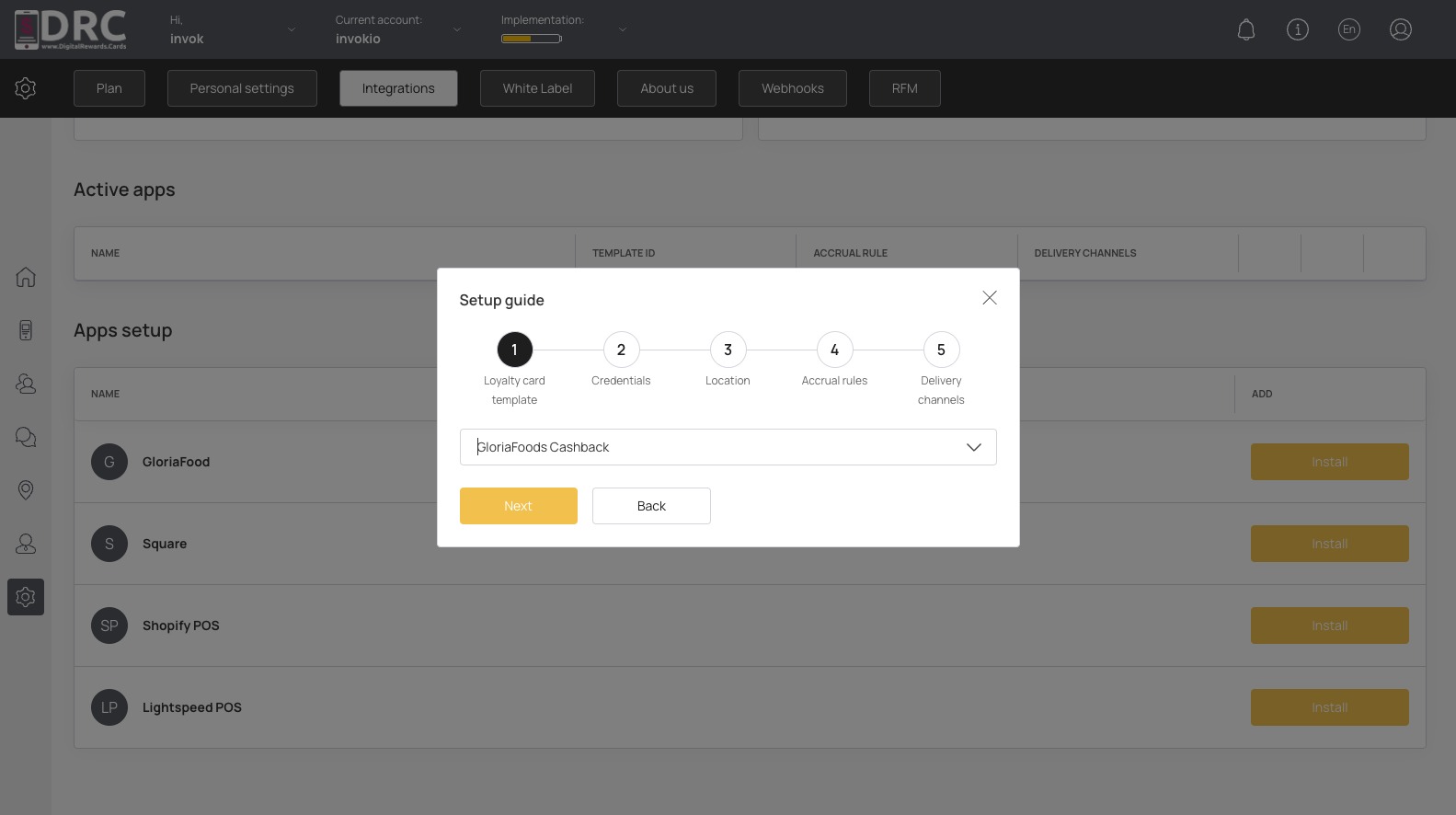Image resolution: width=1456 pixels, height=815 pixels.
Task: Jump to step 3 Location
Action: point(728,350)
